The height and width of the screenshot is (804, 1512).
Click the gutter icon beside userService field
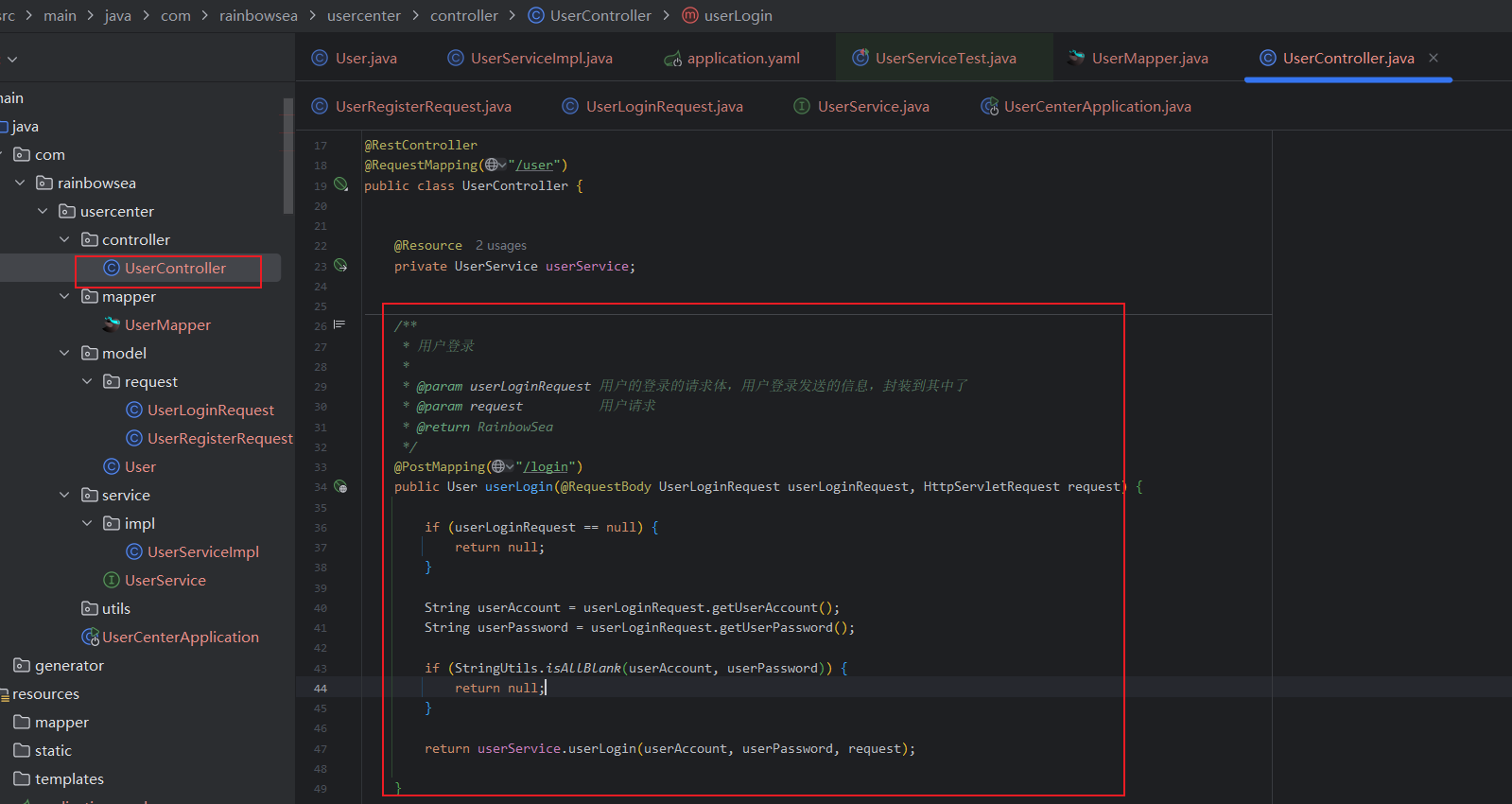pos(340,266)
